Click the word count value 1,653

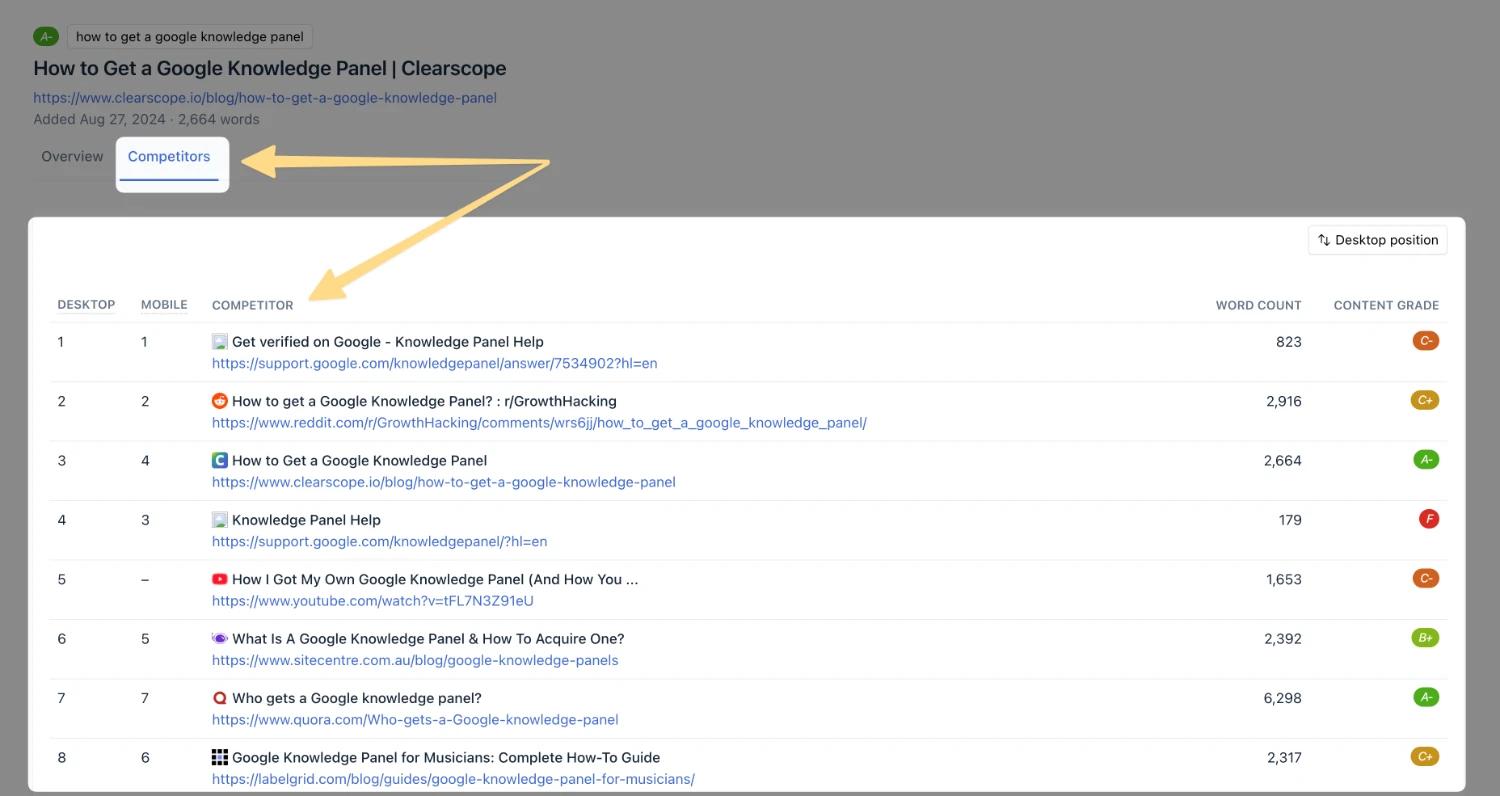[1284, 579]
